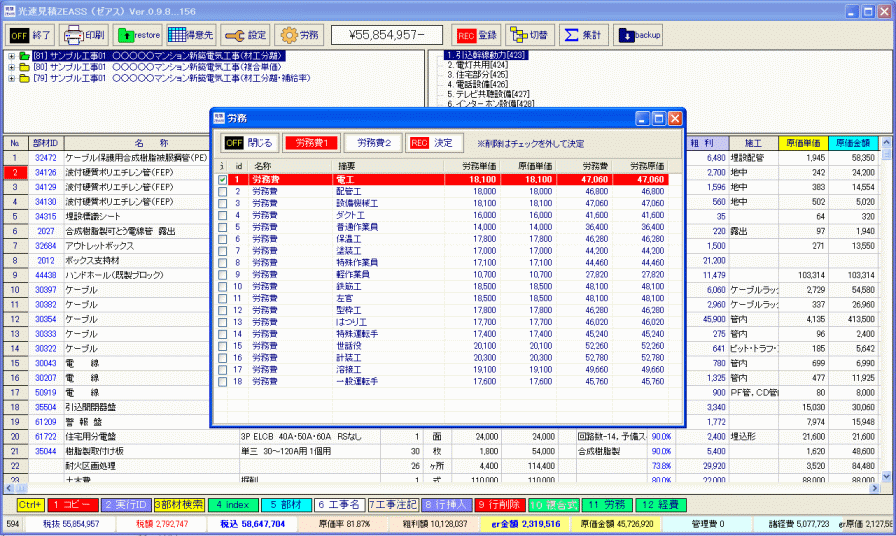896x536 pixels.
Task: Check the ダクト工 row checkbox
Action: (222, 215)
